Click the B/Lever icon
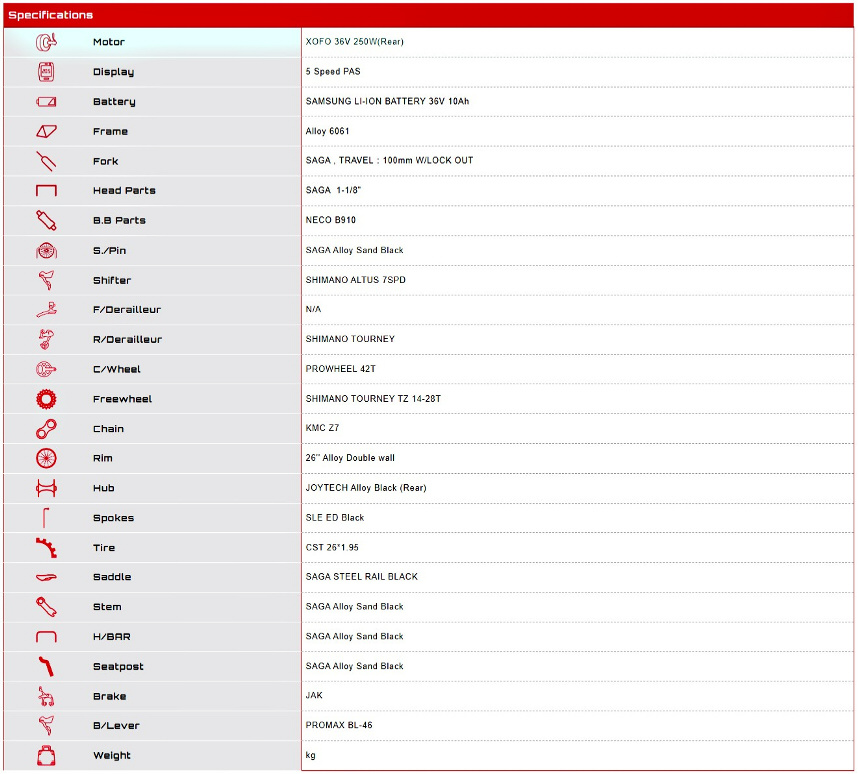 pyautogui.click(x=47, y=726)
